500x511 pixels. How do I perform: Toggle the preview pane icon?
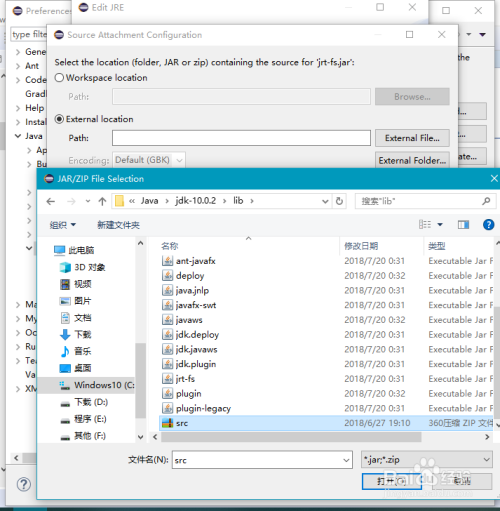coord(463,225)
